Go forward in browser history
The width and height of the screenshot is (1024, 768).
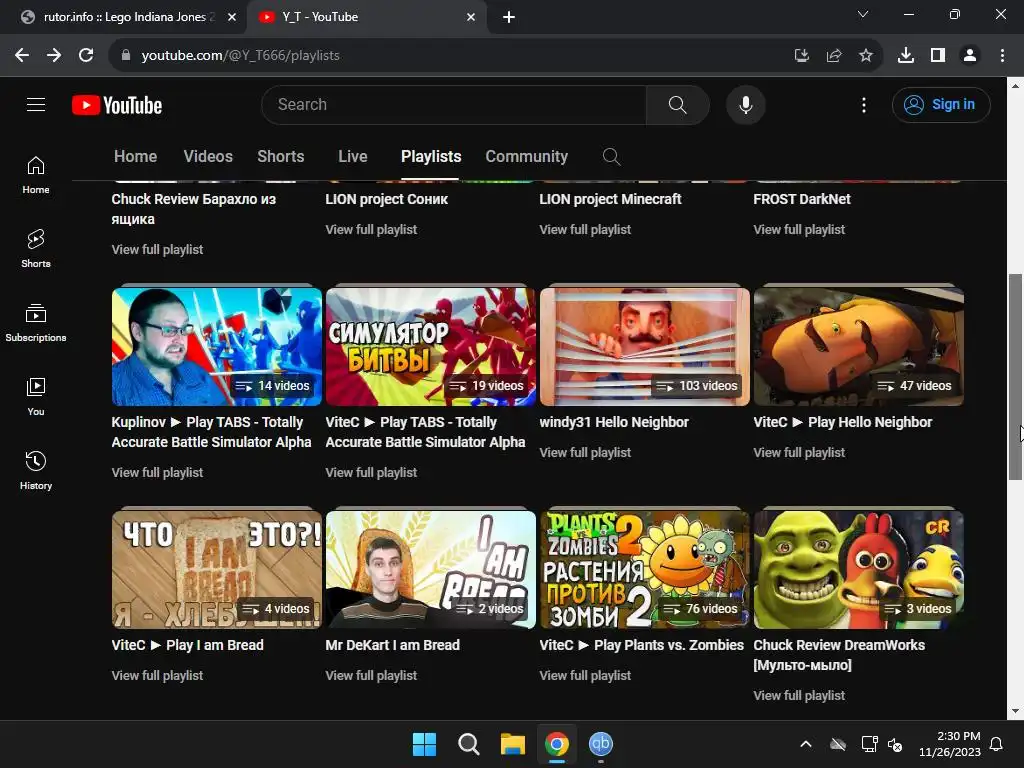pyautogui.click(x=54, y=56)
